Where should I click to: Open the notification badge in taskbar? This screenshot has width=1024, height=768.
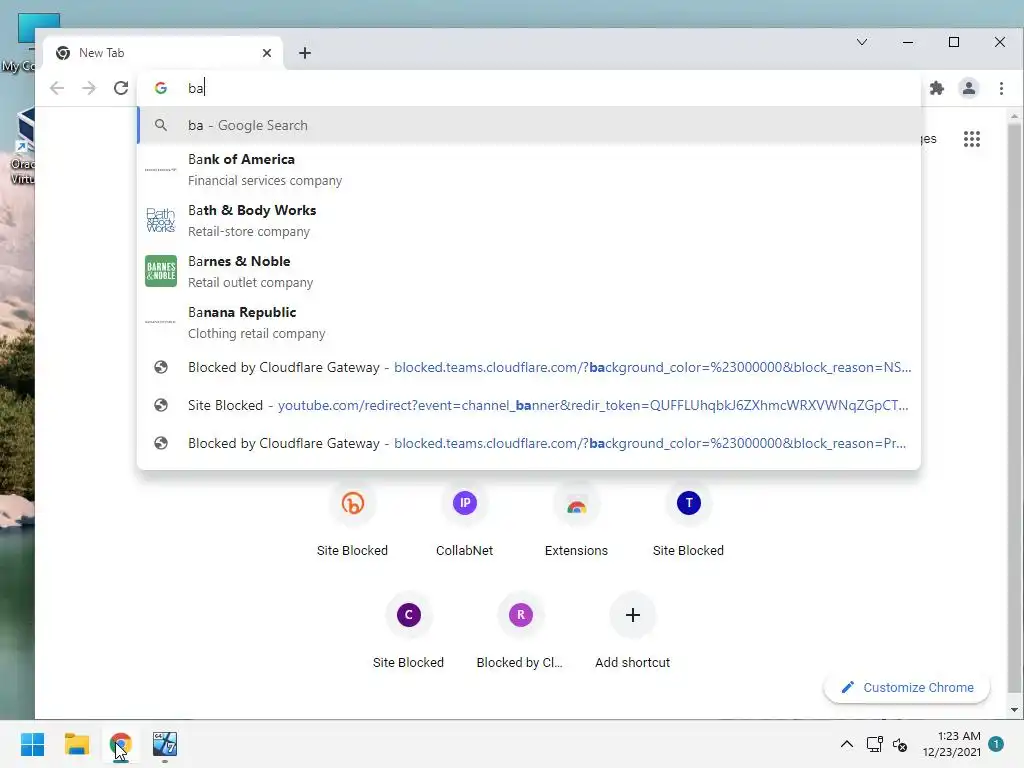[996, 743]
